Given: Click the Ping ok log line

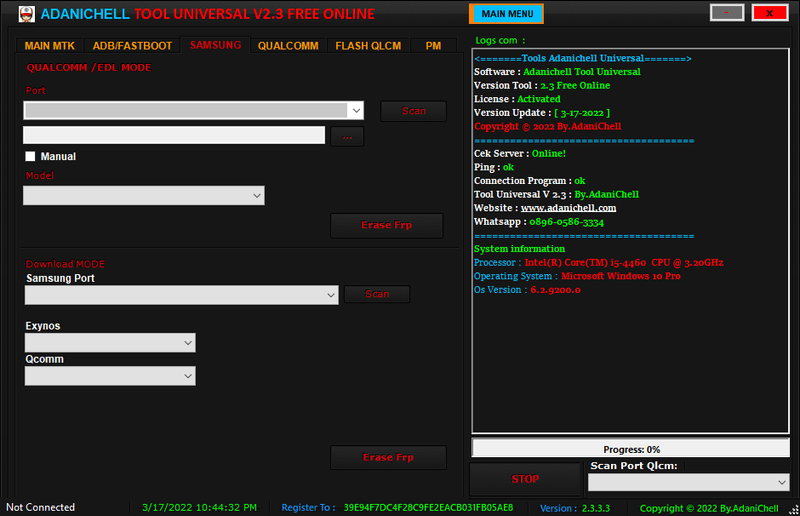Looking at the screenshot, I should click(494, 167).
